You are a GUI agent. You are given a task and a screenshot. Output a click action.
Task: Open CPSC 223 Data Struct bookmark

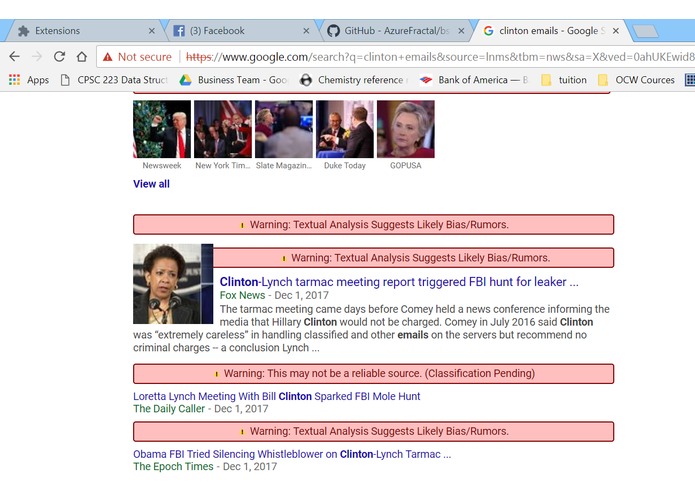pyautogui.click(x=114, y=80)
